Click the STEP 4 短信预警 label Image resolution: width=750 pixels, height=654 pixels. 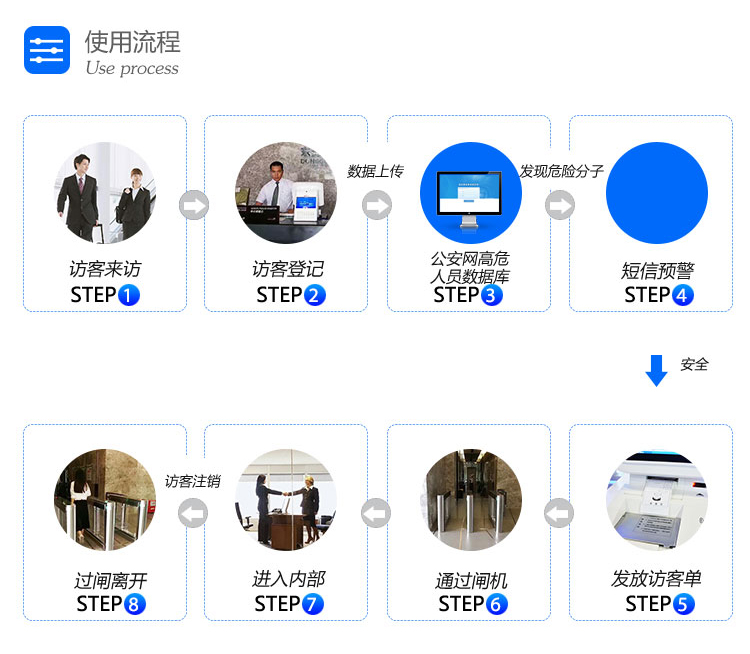coord(658,271)
